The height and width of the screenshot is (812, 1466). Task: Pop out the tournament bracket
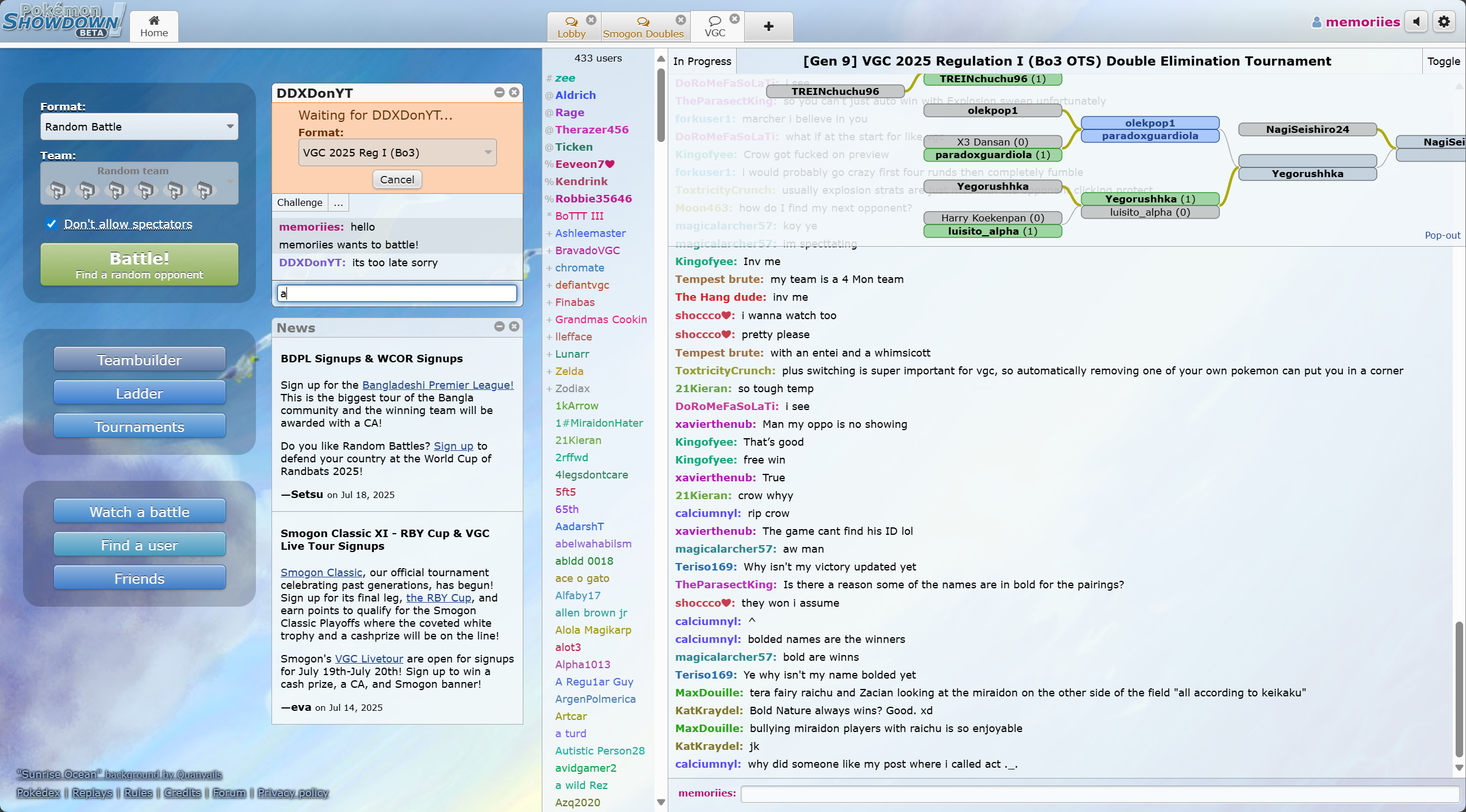pyautogui.click(x=1442, y=235)
